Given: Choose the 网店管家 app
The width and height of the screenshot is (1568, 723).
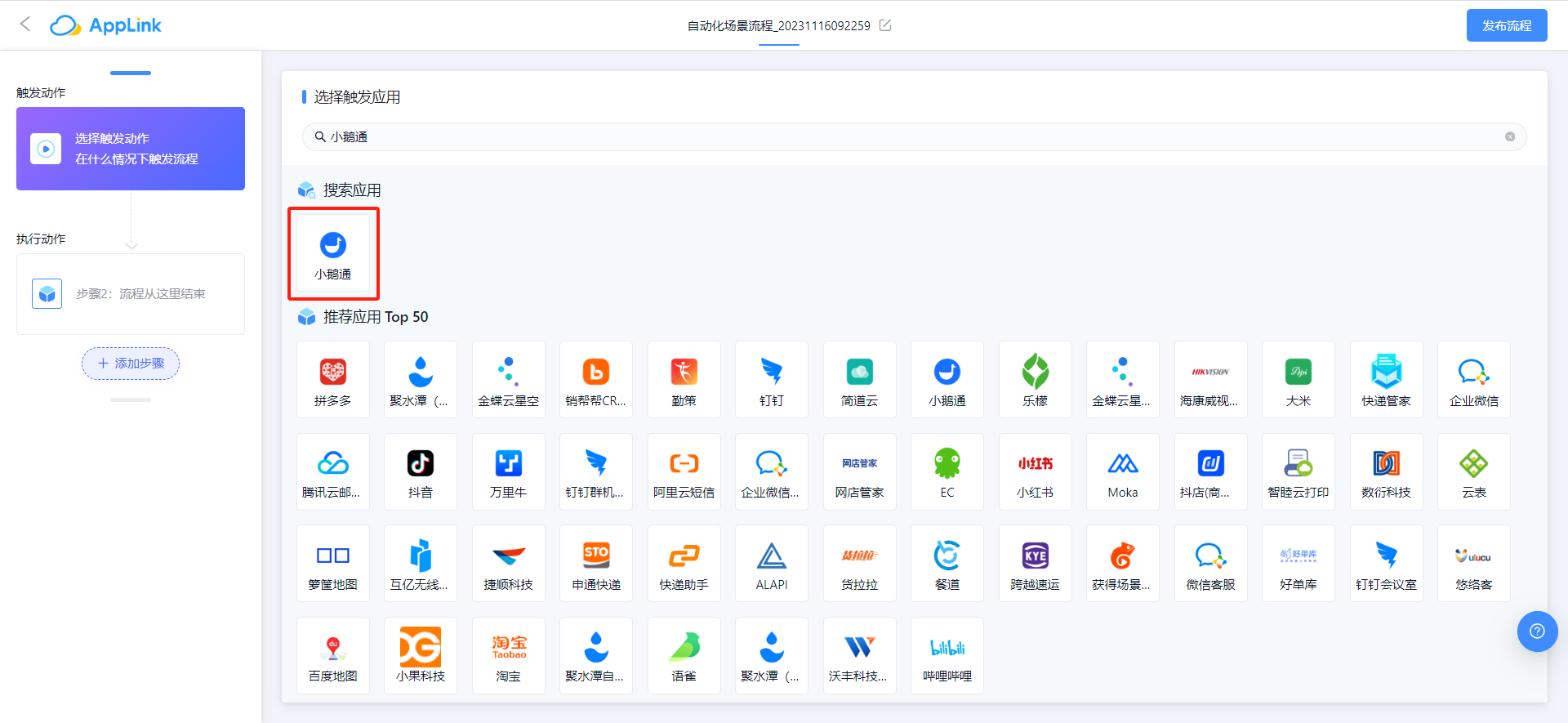Looking at the screenshot, I should [x=860, y=472].
